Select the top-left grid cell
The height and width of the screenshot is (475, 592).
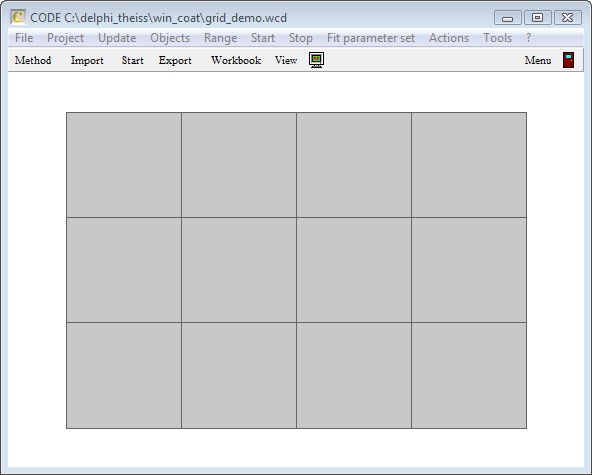click(124, 165)
